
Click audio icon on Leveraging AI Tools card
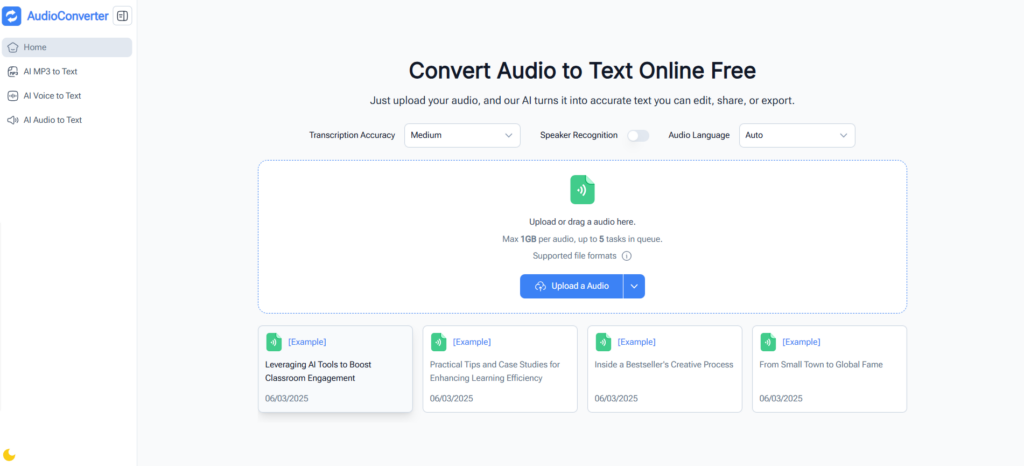pyautogui.click(x=274, y=342)
